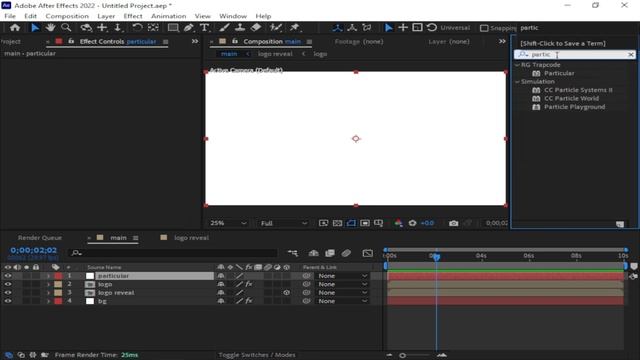Toggle shy switch on particular layer
This screenshot has width=640, height=360.
[221, 276]
